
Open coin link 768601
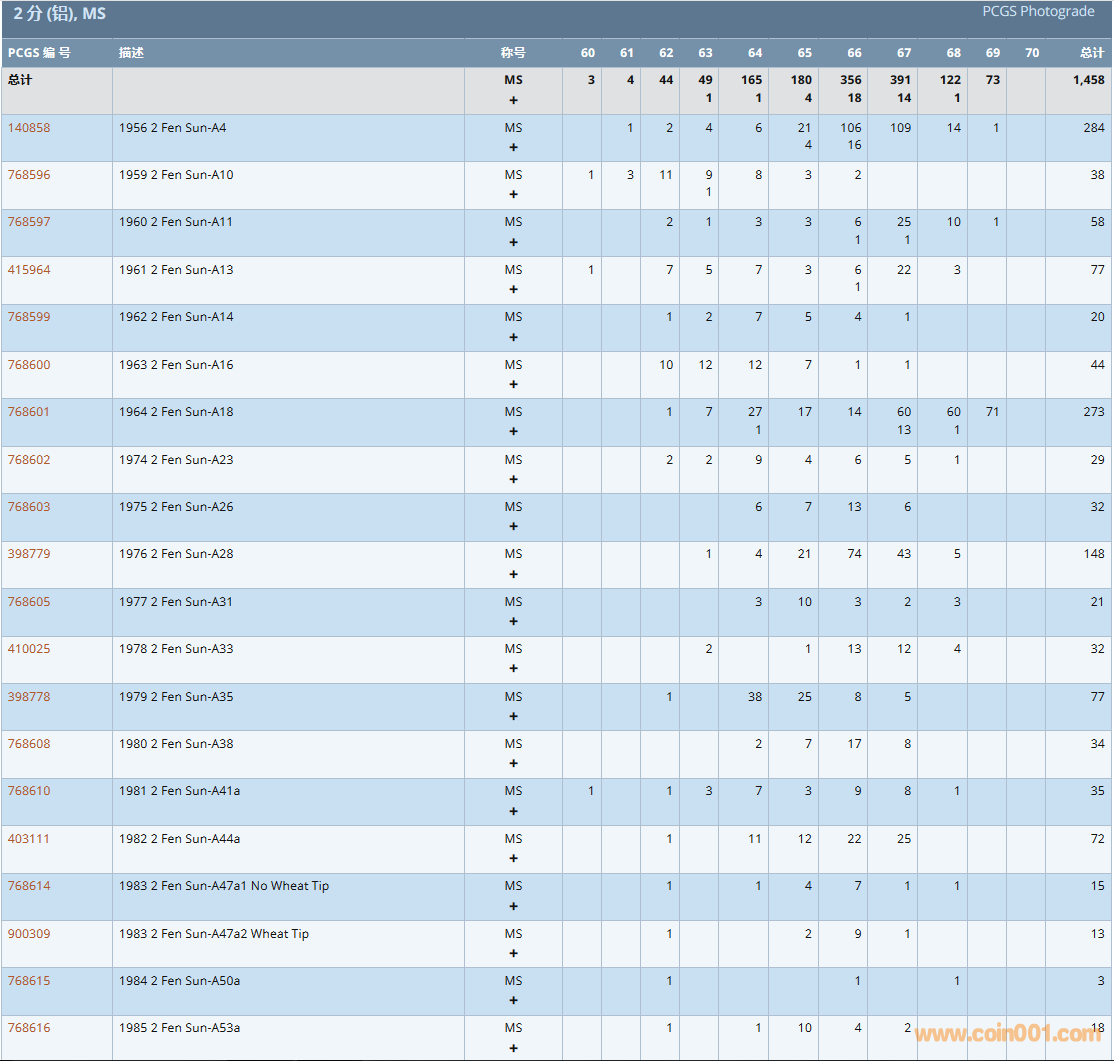click(x=29, y=412)
